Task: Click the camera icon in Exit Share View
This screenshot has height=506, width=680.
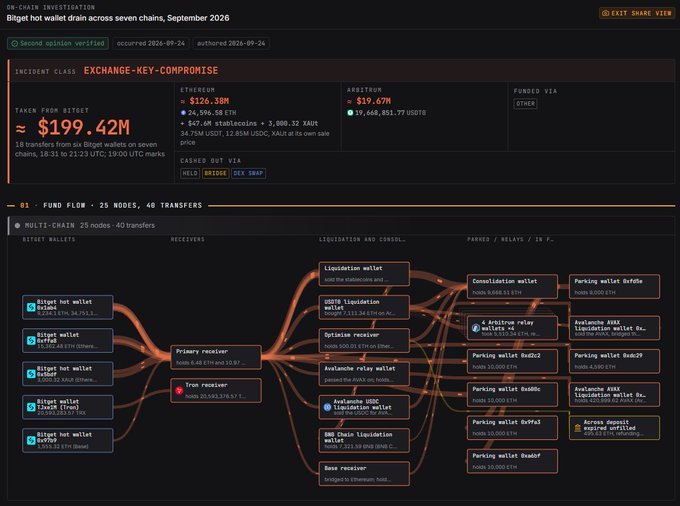Action: (x=606, y=13)
